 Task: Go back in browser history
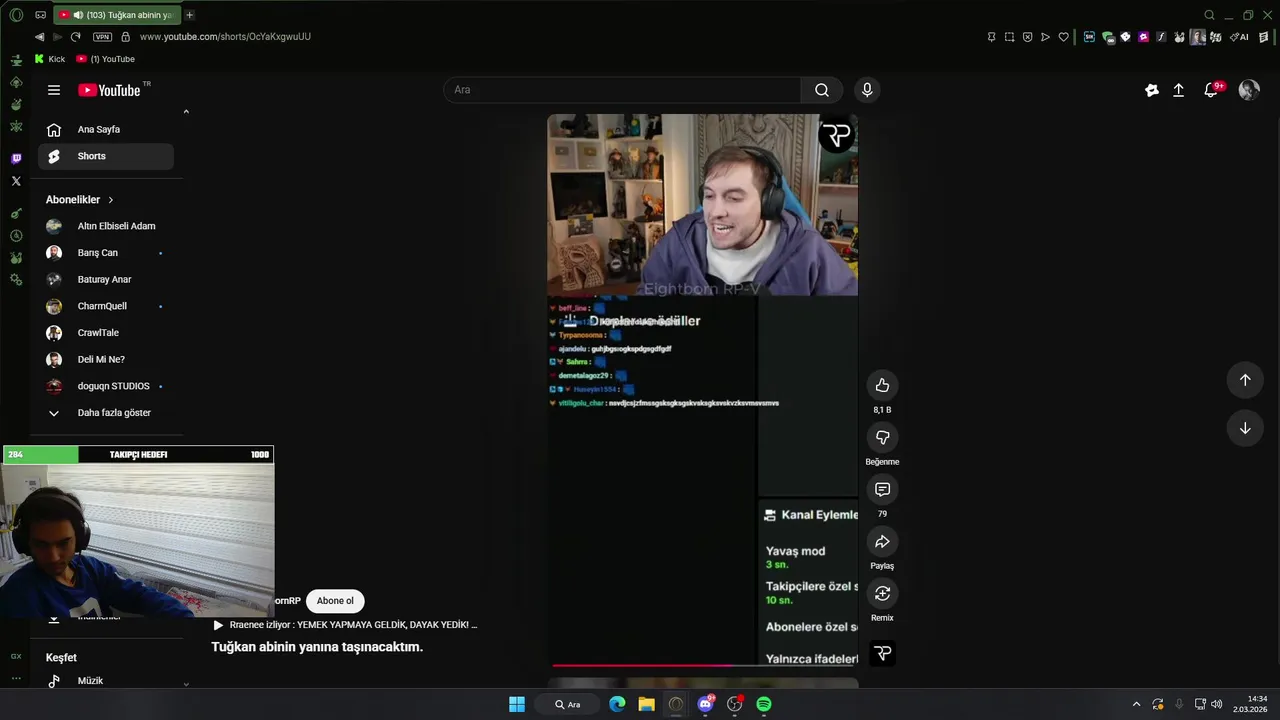tap(39, 37)
